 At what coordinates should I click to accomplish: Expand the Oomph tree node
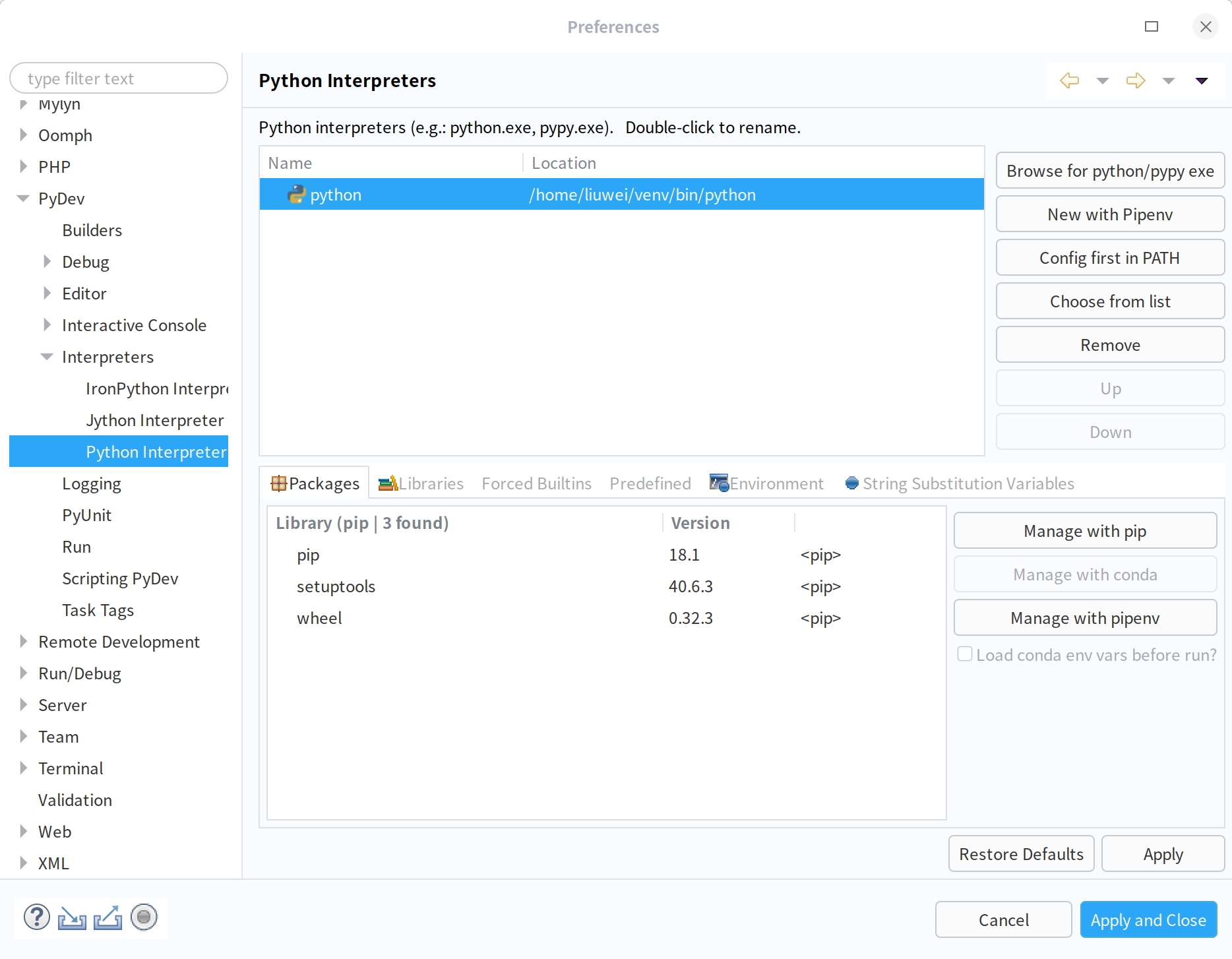pos(24,135)
